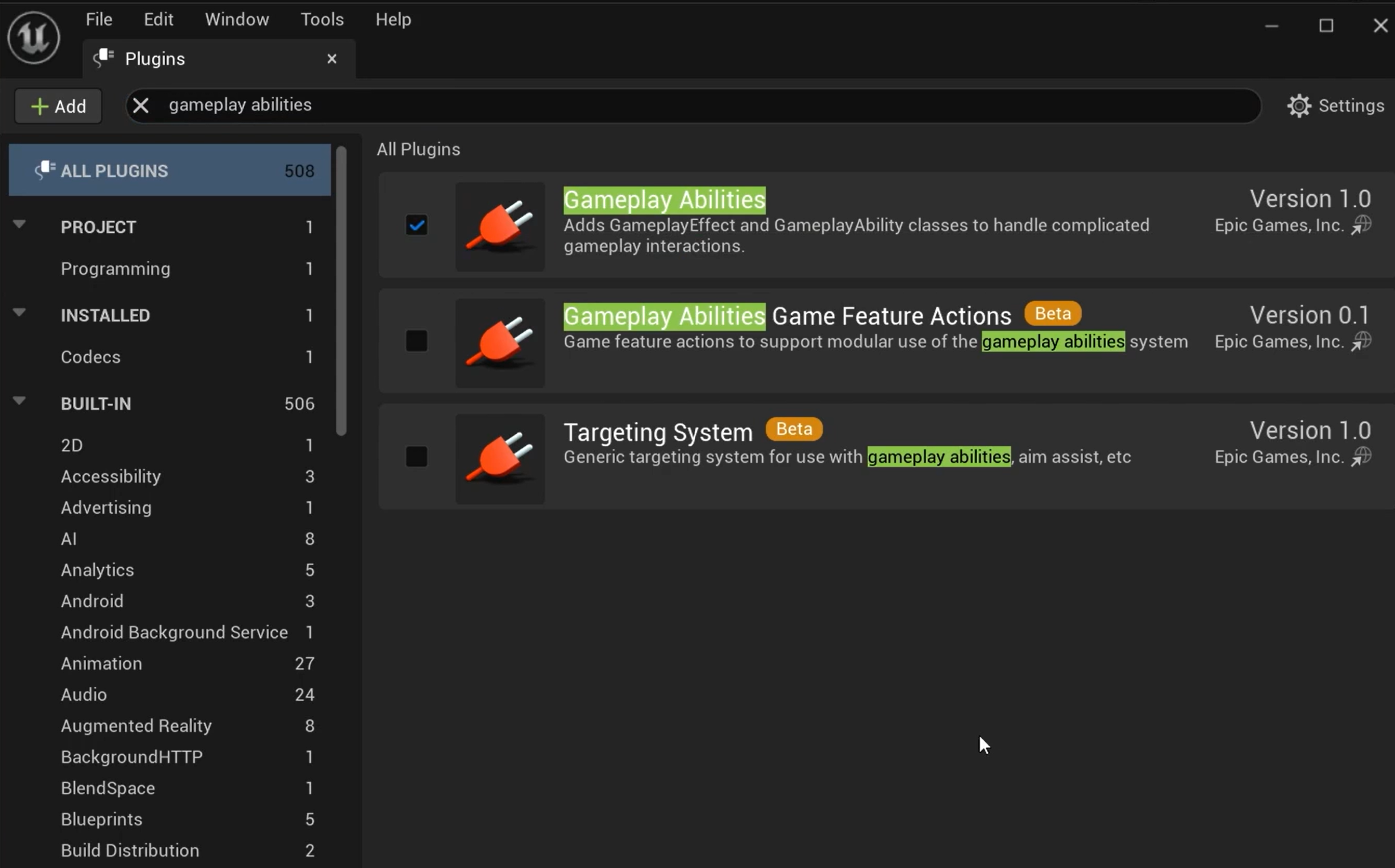This screenshot has width=1395, height=868.
Task: Enable the Targeting System plugin checkbox
Action: pyautogui.click(x=416, y=457)
